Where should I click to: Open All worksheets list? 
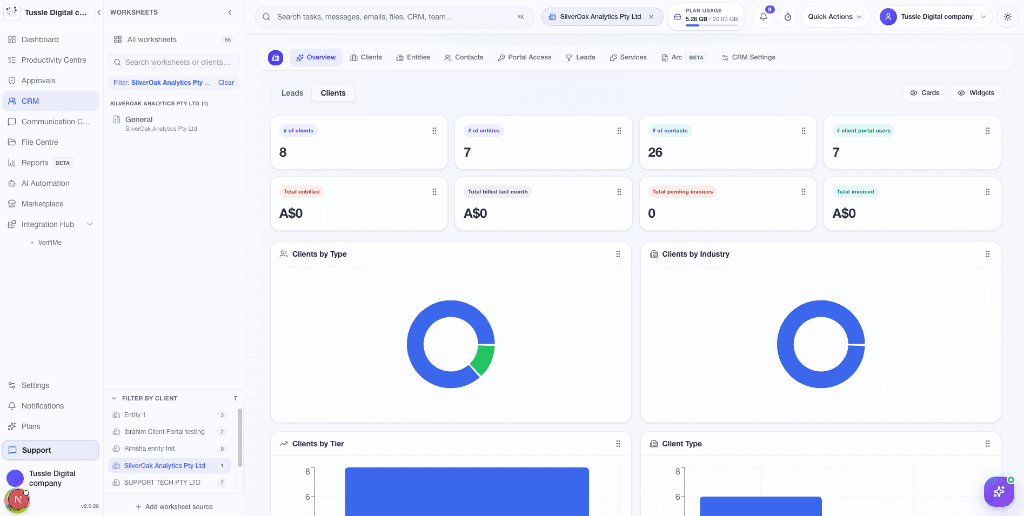174,40
